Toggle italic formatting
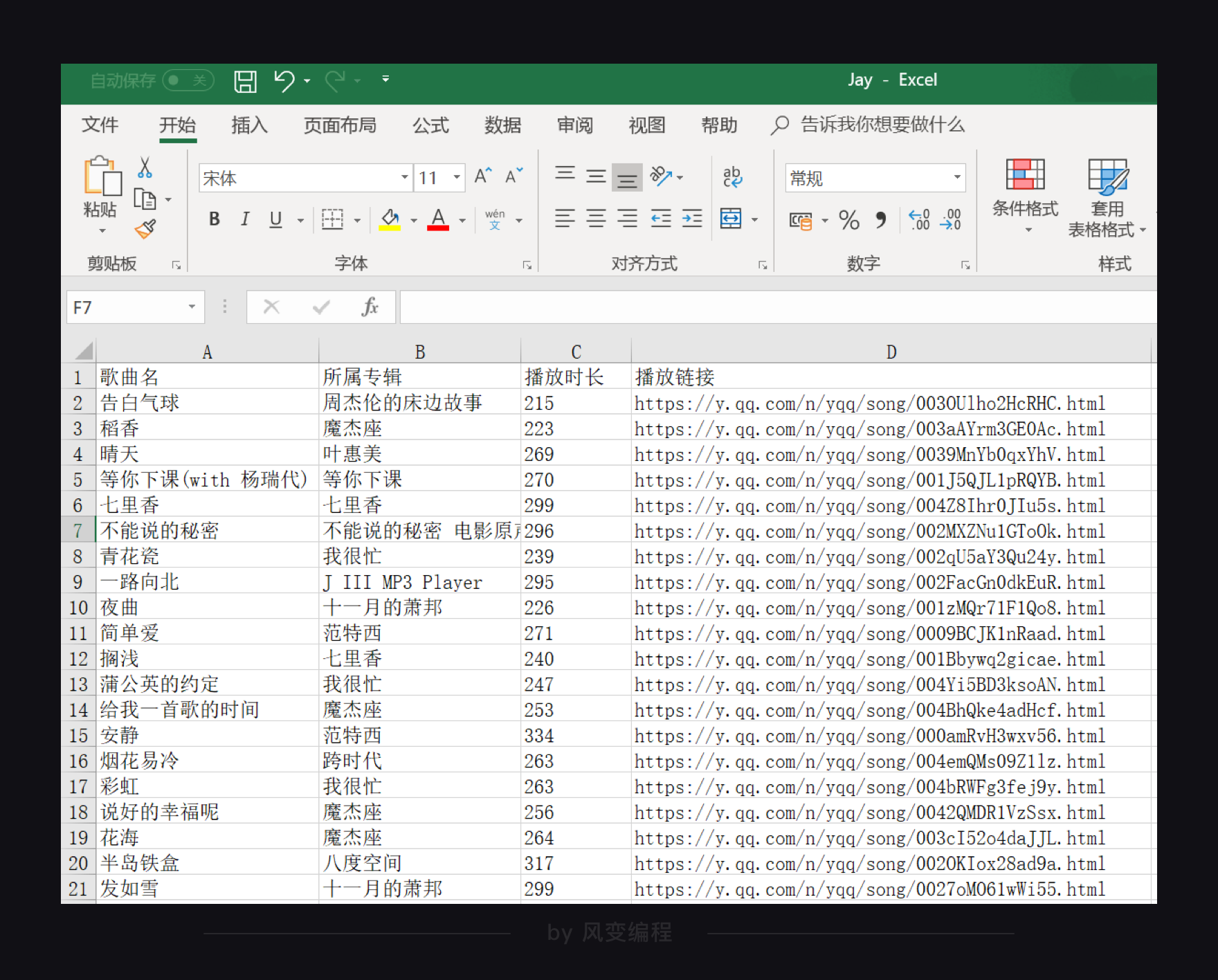This screenshot has height=980, width=1218. point(245,219)
